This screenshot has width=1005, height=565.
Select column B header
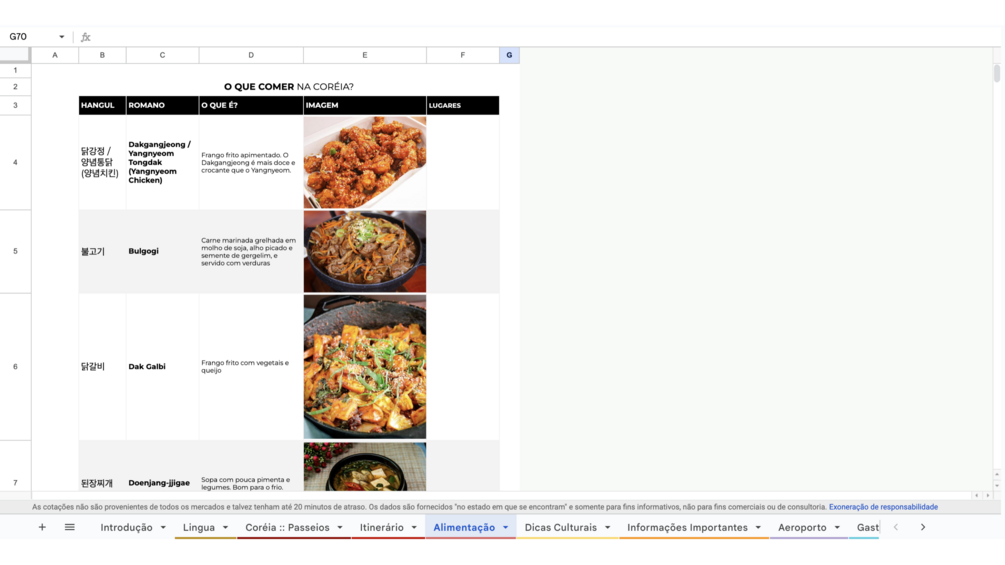[103, 55]
